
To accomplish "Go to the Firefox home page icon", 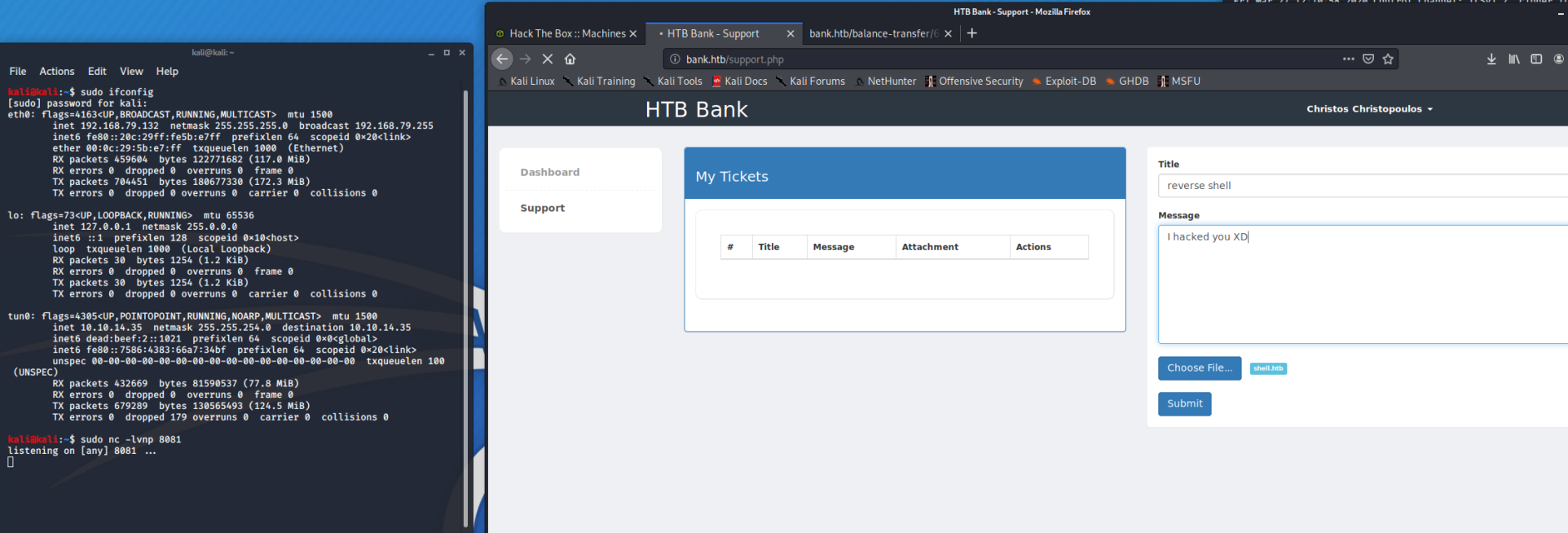I will pos(570,59).
